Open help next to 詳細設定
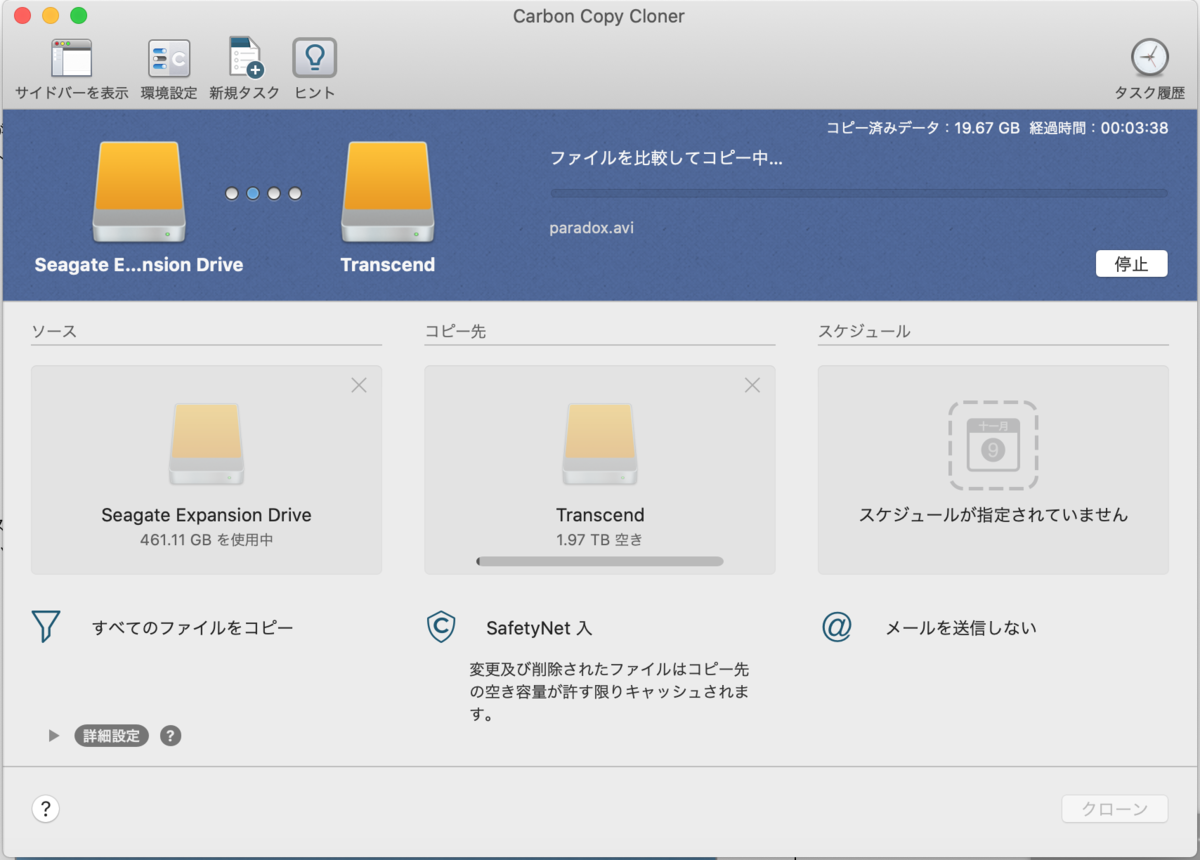Viewport: 1200px width, 860px height. tap(171, 736)
